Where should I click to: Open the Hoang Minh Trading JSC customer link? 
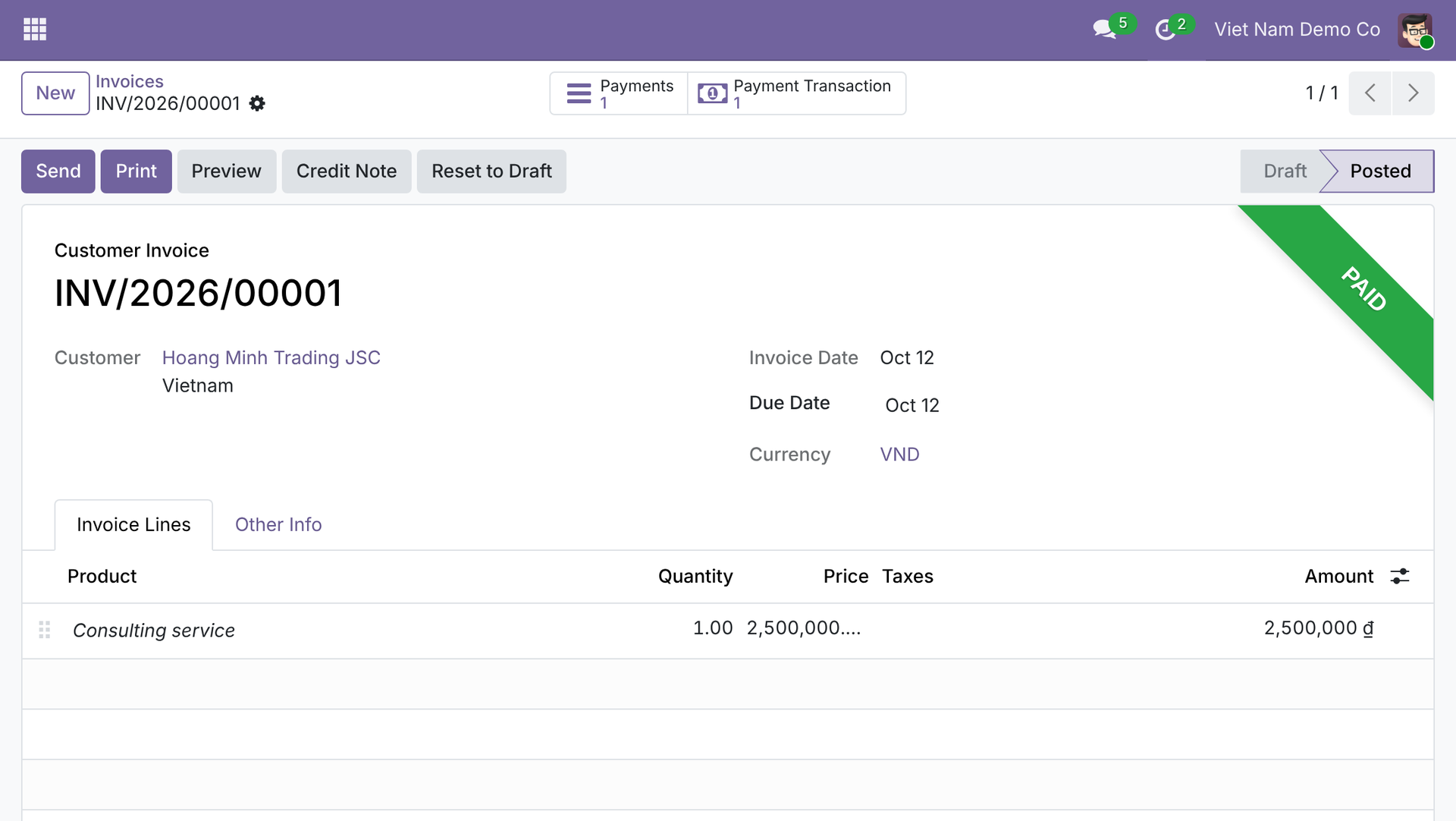(271, 357)
